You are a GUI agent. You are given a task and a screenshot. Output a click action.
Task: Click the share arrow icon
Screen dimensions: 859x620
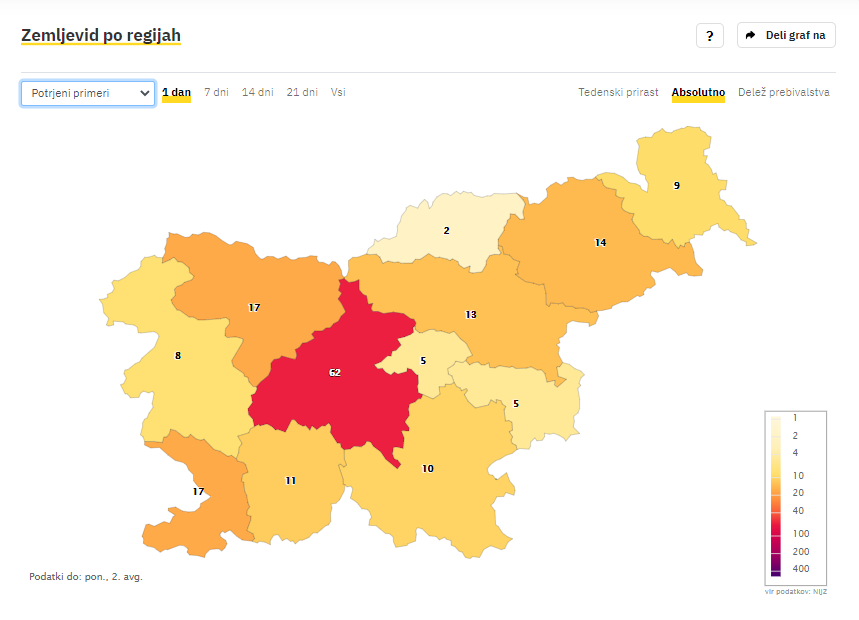751,35
